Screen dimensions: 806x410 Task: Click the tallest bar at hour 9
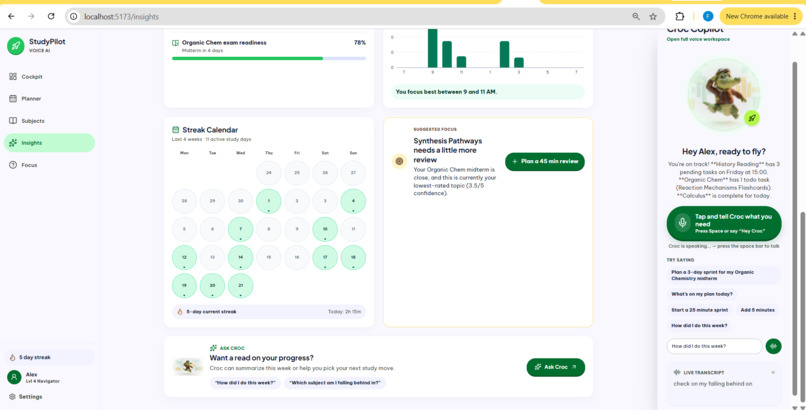(x=433, y=48)
